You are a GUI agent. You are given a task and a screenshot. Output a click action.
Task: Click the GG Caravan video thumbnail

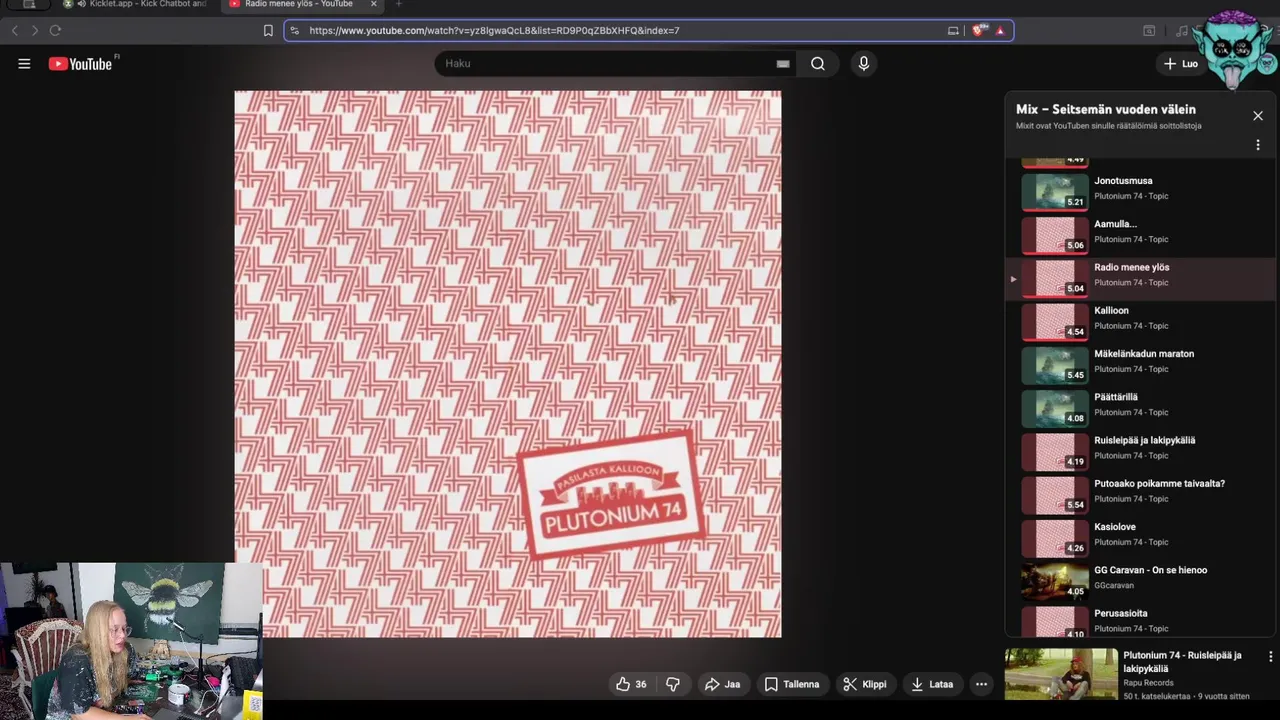pos(1055,581)
